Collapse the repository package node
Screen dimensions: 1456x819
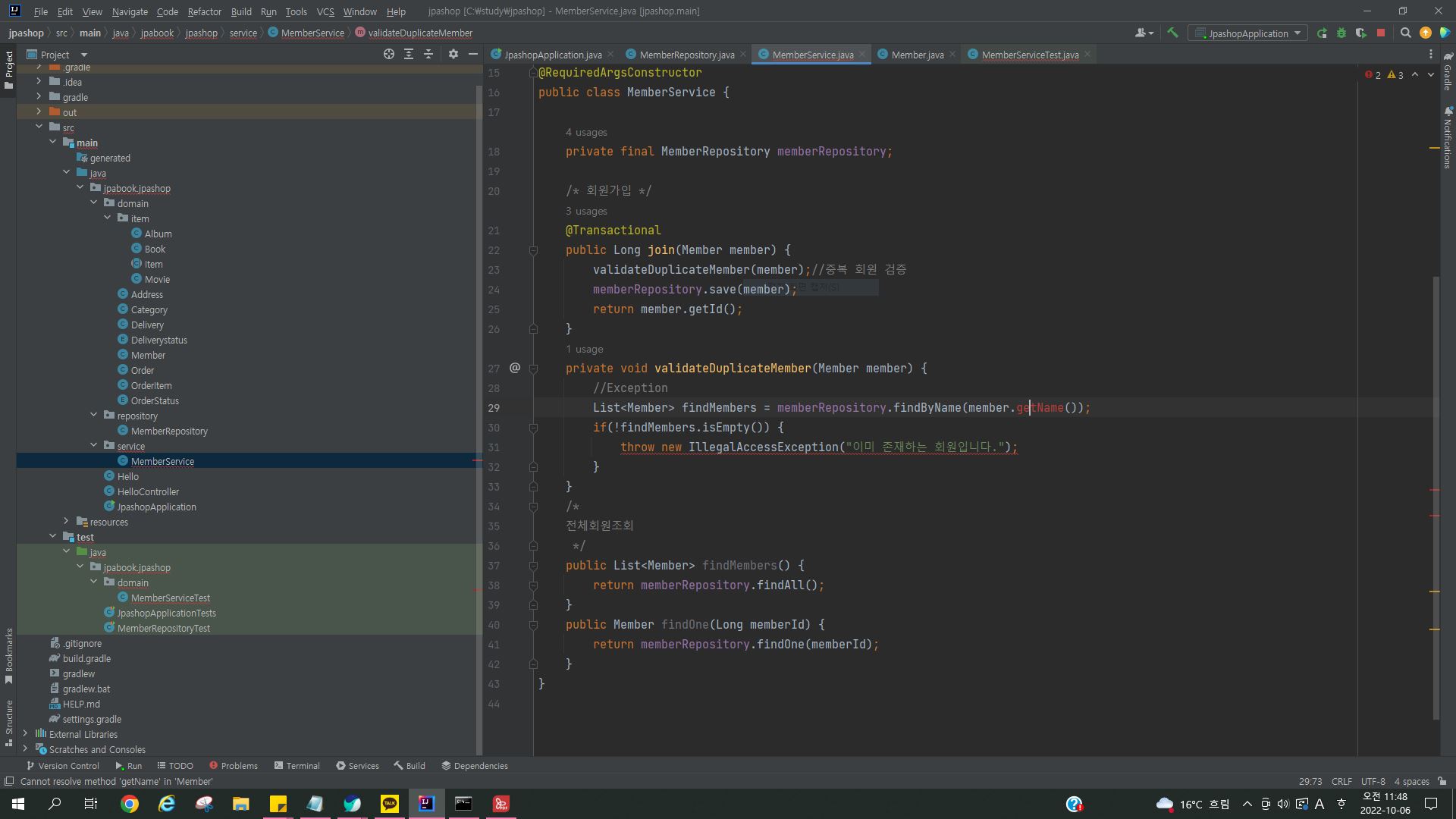93,415
